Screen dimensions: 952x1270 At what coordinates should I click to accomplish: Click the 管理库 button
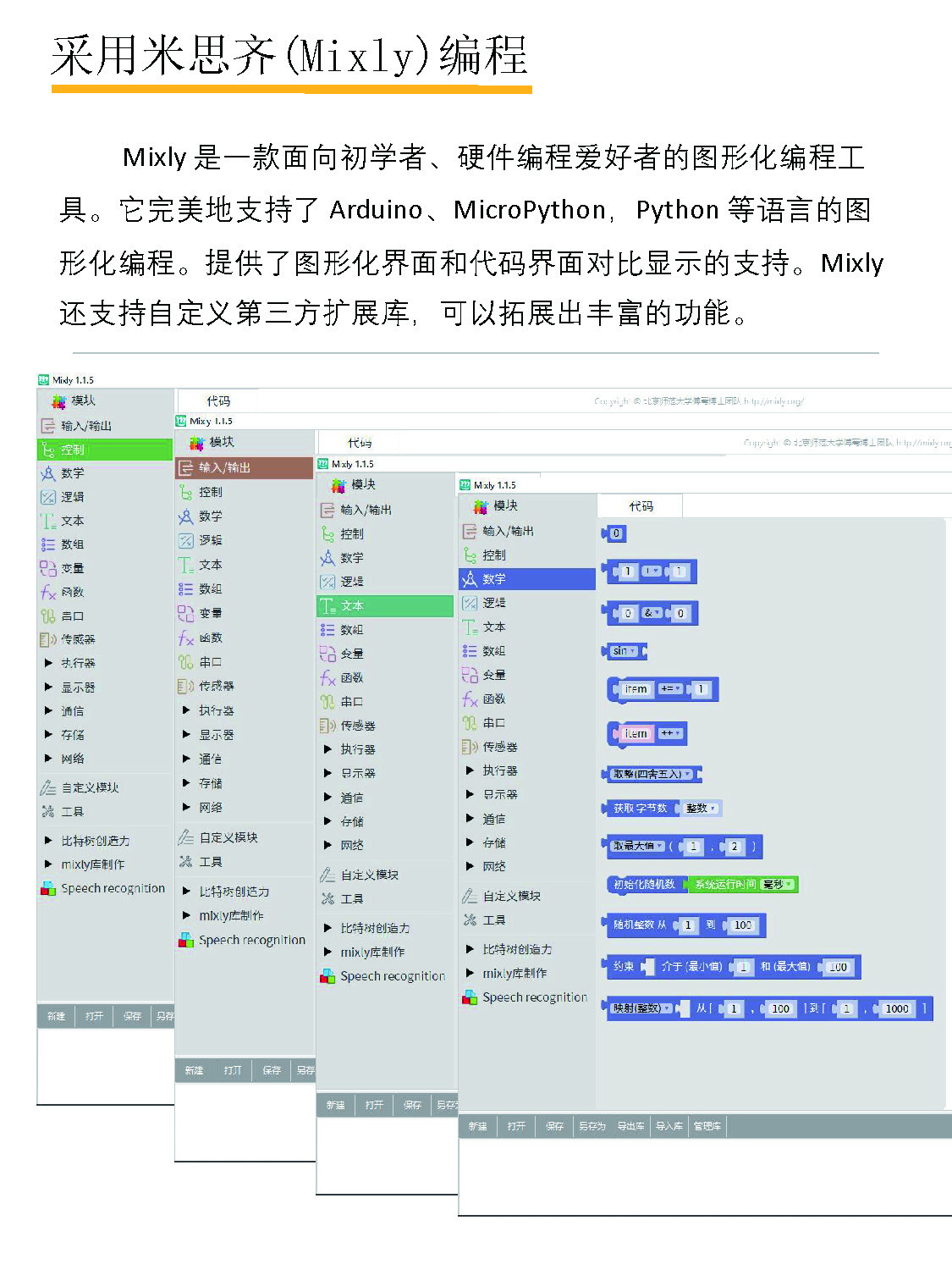(x=707, y=1126)
